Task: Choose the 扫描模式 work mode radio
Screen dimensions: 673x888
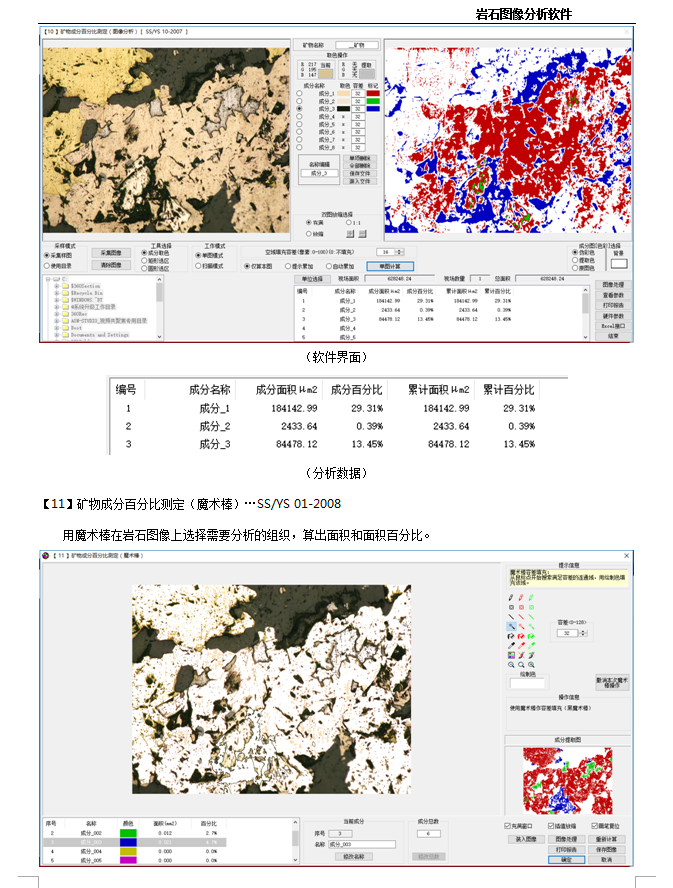Action: 198,266
